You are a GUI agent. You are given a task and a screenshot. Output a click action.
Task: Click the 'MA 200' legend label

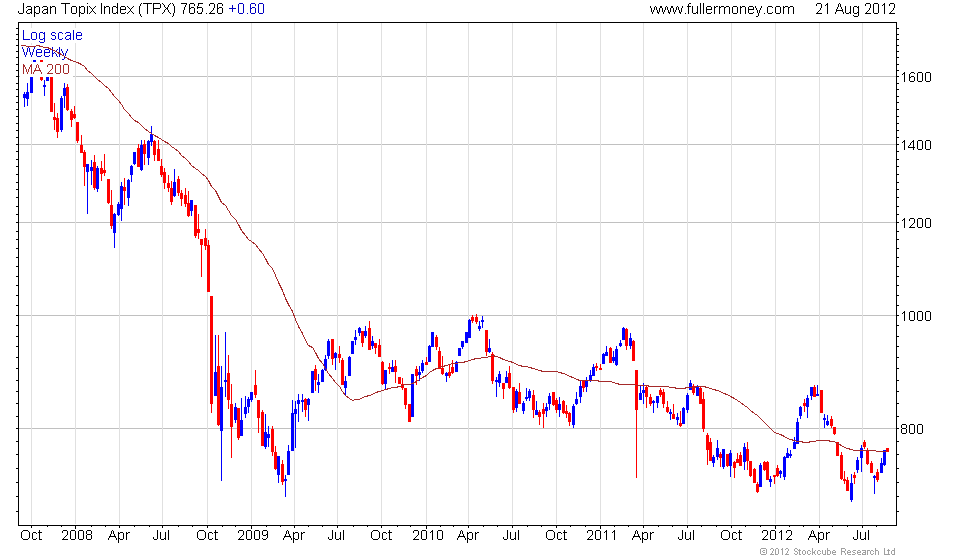[x=46, y=69]
